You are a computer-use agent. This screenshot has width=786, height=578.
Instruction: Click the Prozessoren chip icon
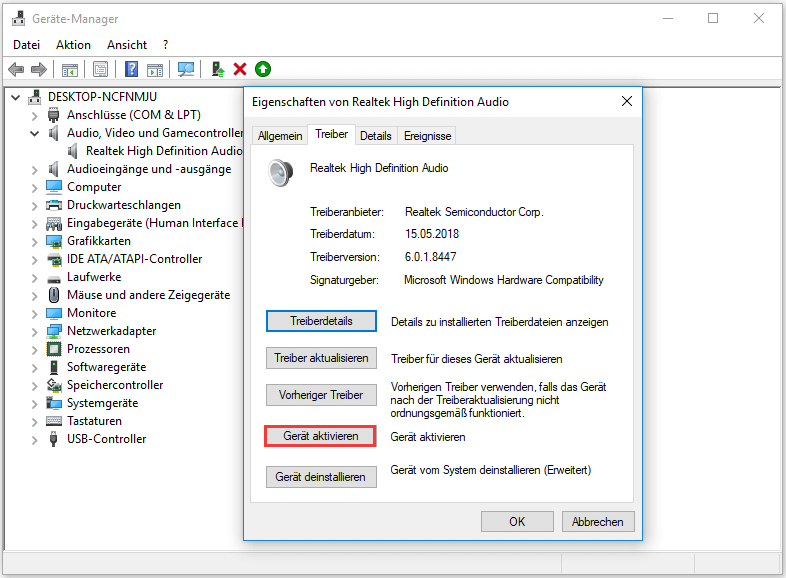point(54,349)
